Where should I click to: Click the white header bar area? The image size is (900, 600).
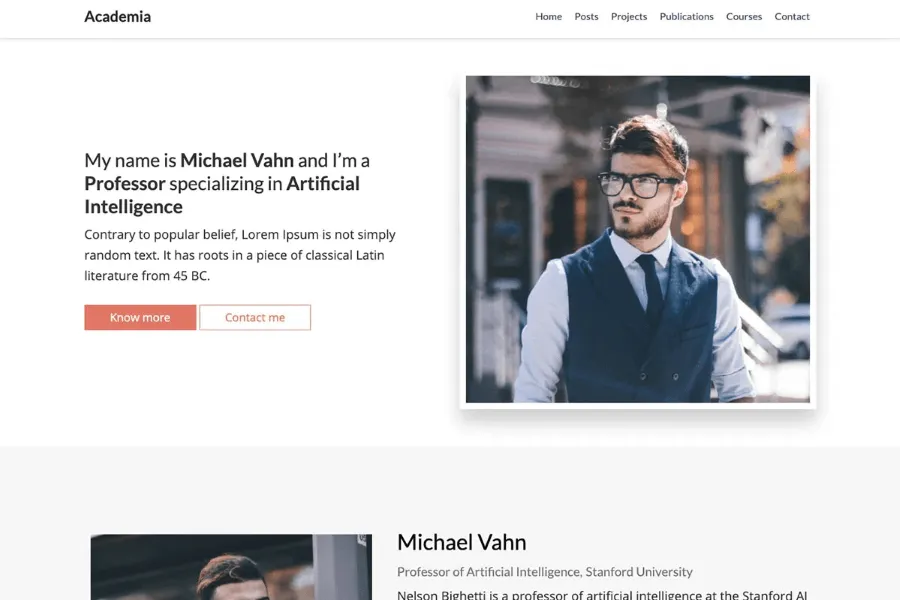tap(344, 18)
